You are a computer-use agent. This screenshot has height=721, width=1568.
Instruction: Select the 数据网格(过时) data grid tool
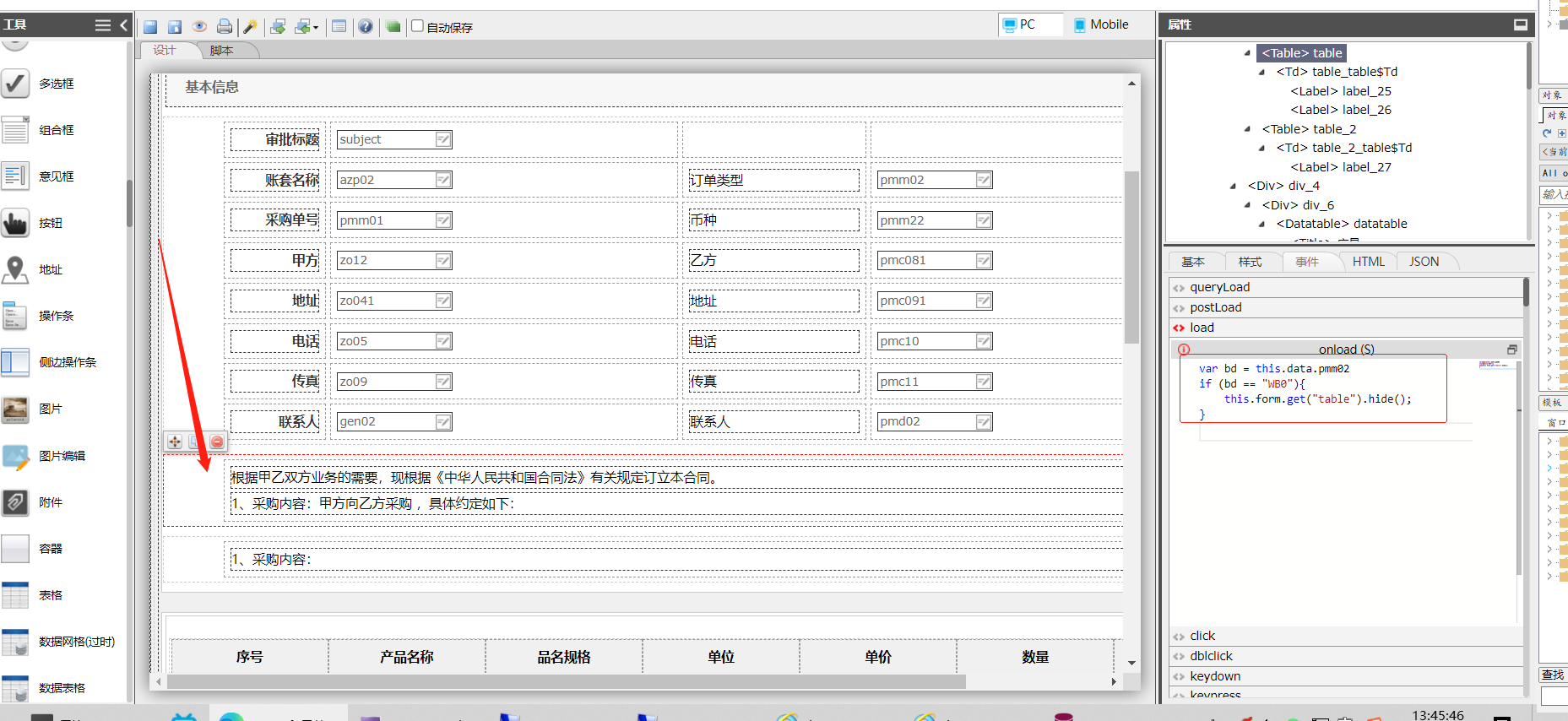pos(76,642)
